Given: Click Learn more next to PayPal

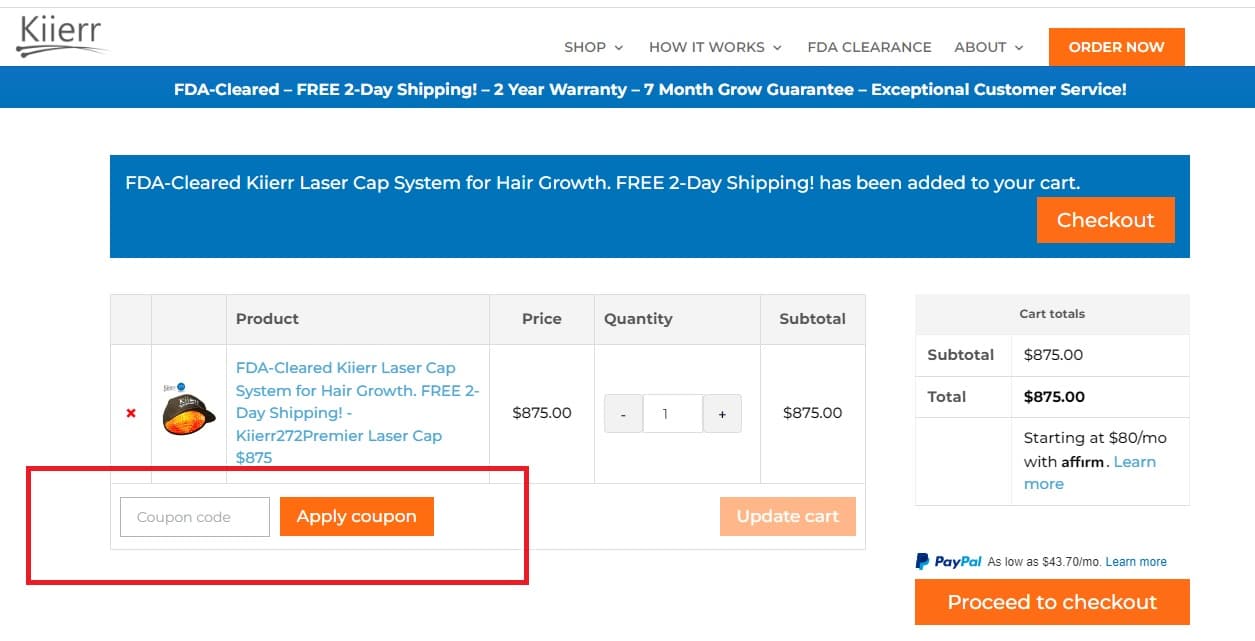Looking at the screenshot, I should tap(1135, 561).
